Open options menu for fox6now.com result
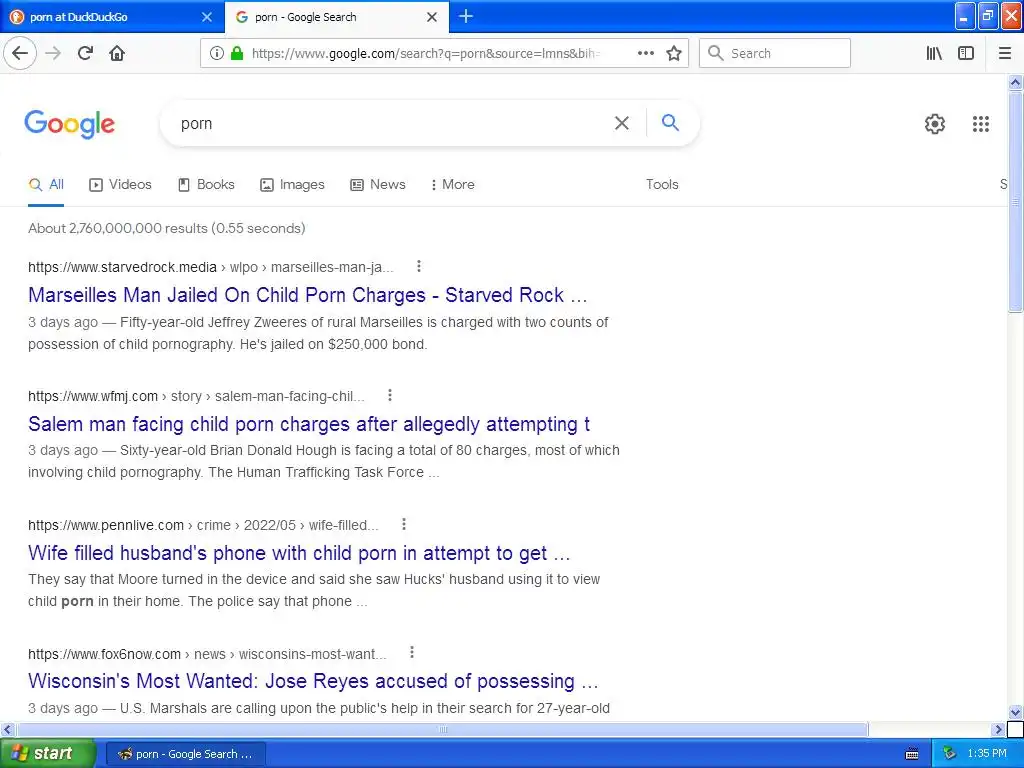 [412, 652]
